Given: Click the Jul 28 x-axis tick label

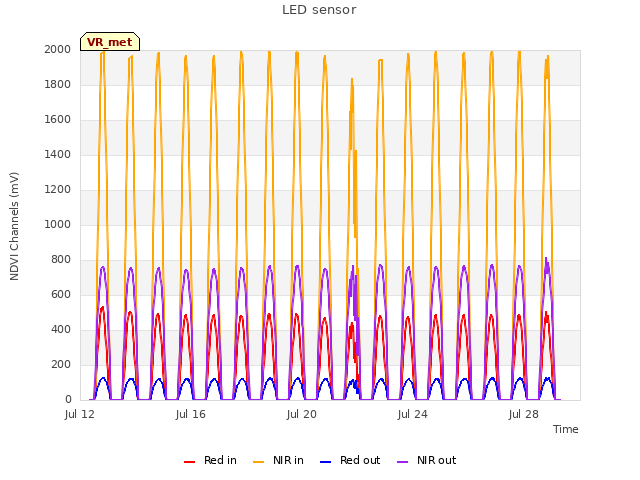Looking at the screenshot, I should (x=524, y=414).
